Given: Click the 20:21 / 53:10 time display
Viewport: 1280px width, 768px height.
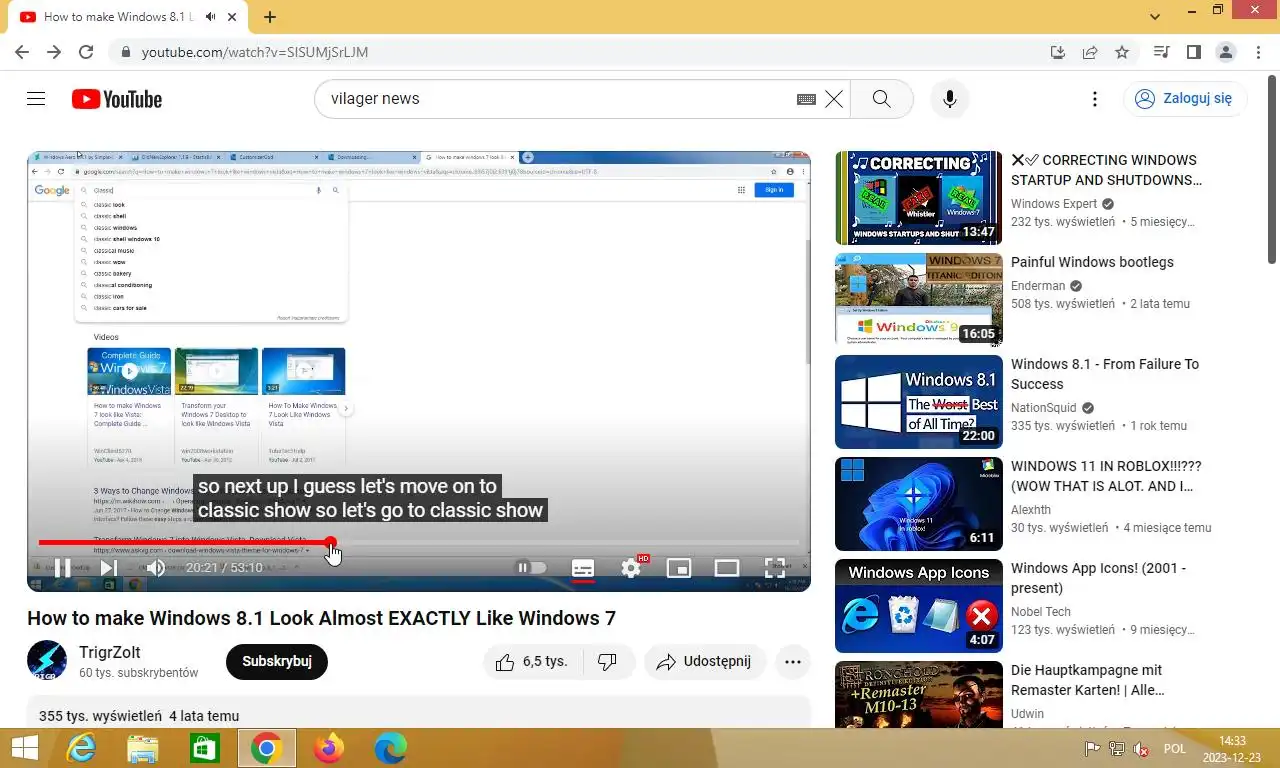Looking at the screenshot, I should pos(224,568).
